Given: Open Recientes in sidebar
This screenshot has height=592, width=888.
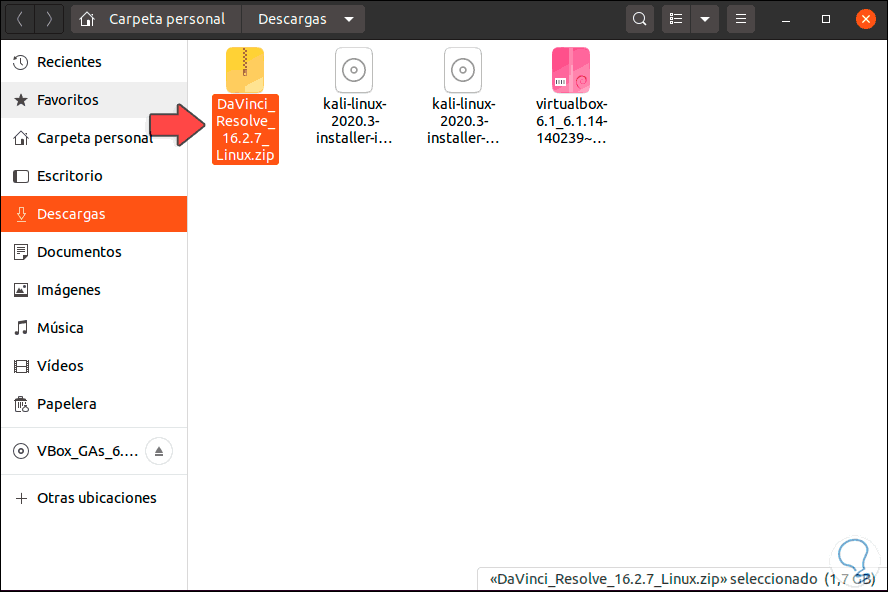Looking at the screenshot, I should 94,62.
